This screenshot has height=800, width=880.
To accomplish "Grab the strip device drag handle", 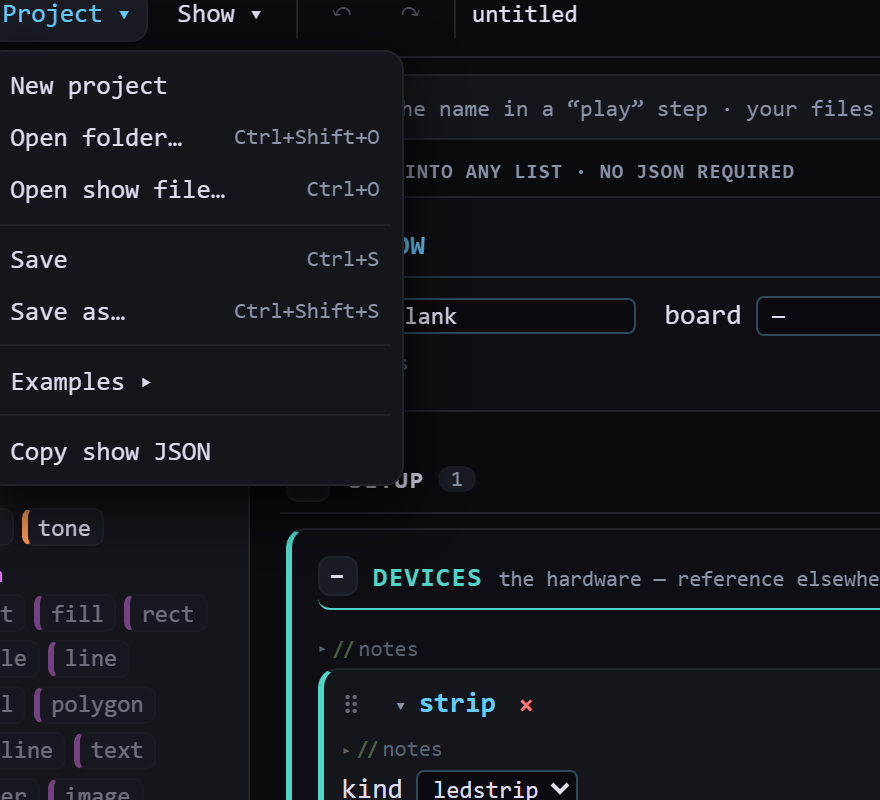I will pyautogui.click(x=351, y=704).
